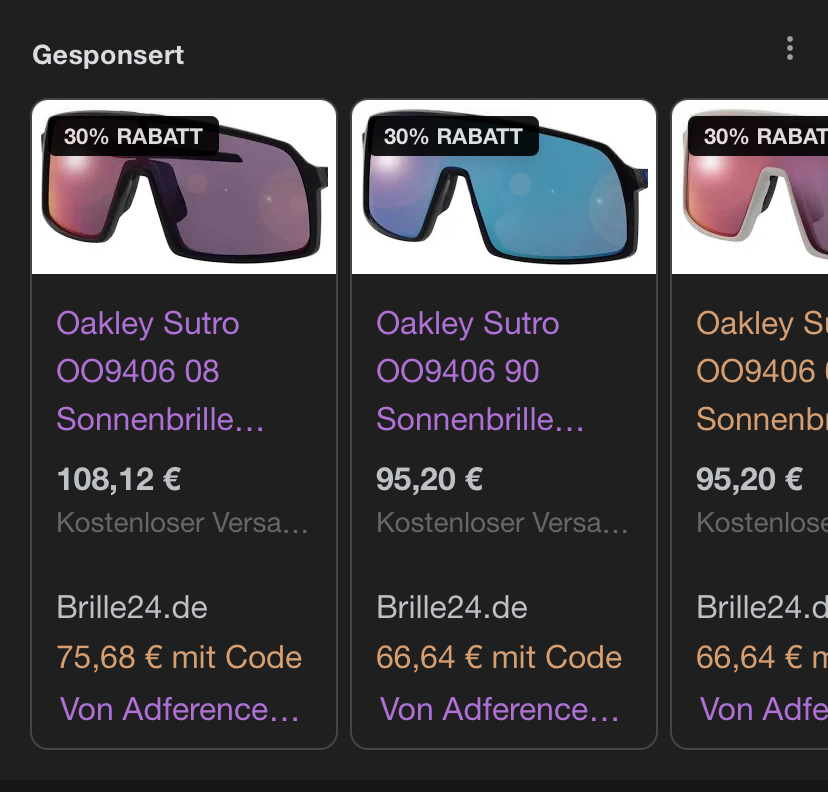828x792 pixels.
Task: Click the Gesponsert heading label
Action: click(108, 55)
